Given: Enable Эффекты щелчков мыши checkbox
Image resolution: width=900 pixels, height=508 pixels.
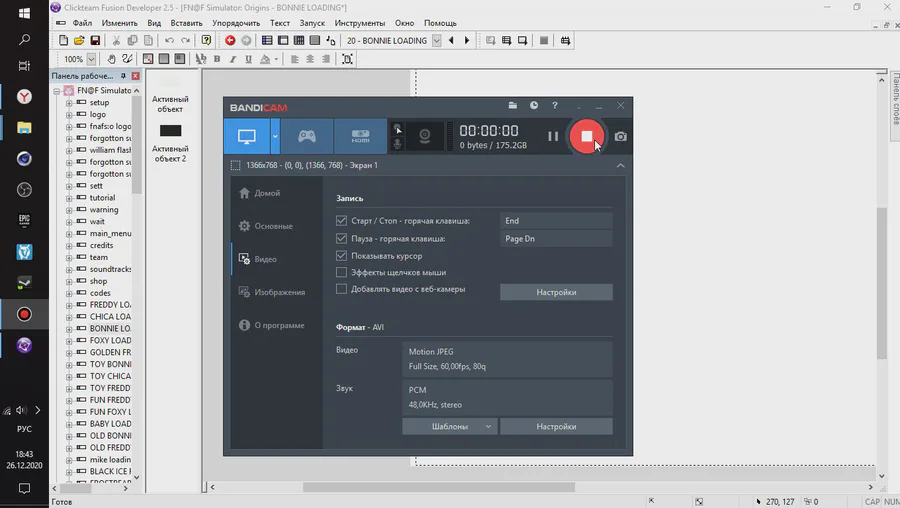Looking at the screenshot, I should coord(342,272).
